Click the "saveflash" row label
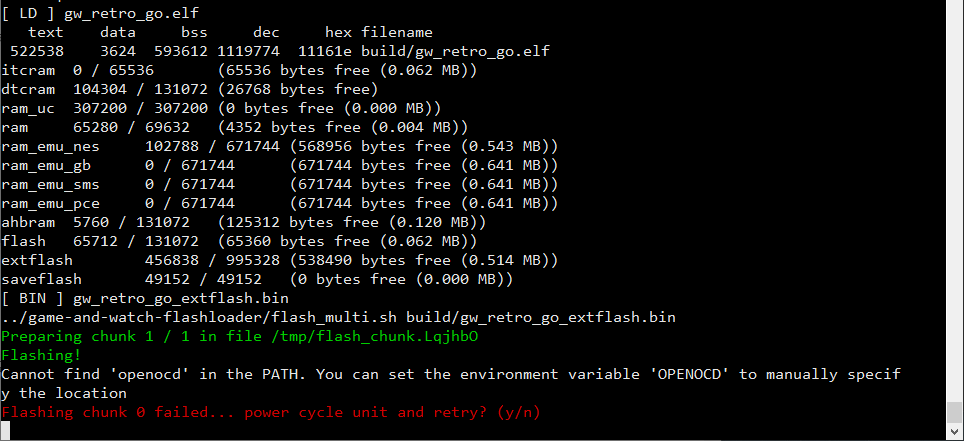The height and width of the screenshot is (441, 964). point(41,279)
